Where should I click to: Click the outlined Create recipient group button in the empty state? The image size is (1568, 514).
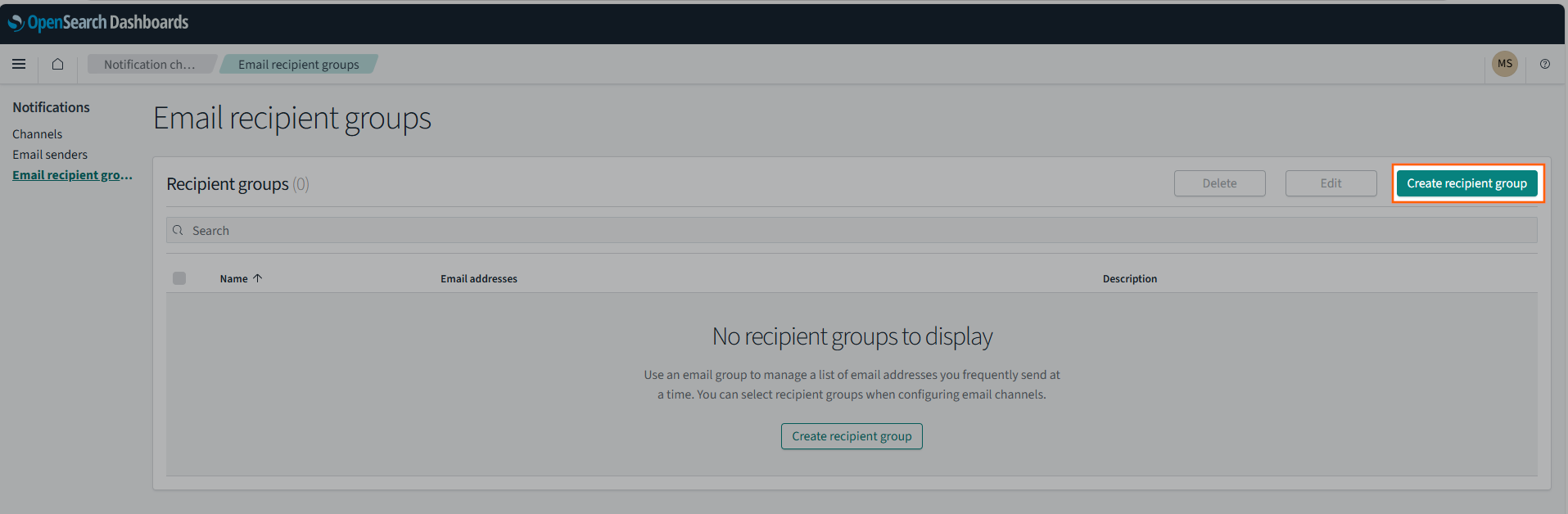pyautogui.click(x=852, y=436)
